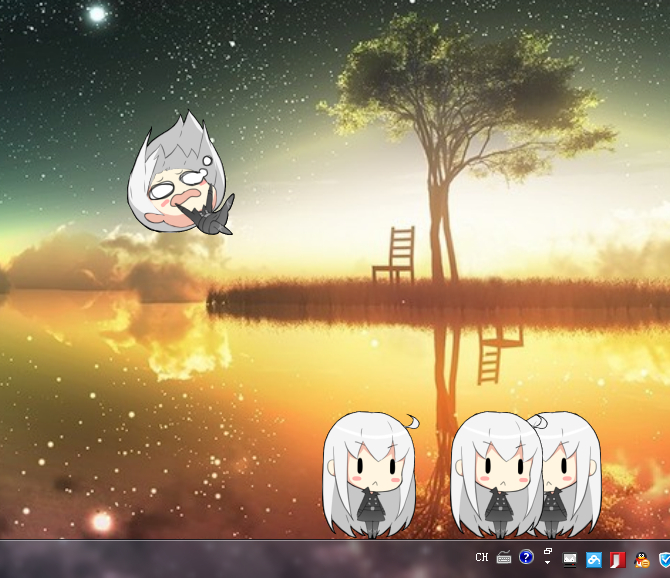Click the CH input language indicator
The image size is (670, 578).
coord(482,557)
